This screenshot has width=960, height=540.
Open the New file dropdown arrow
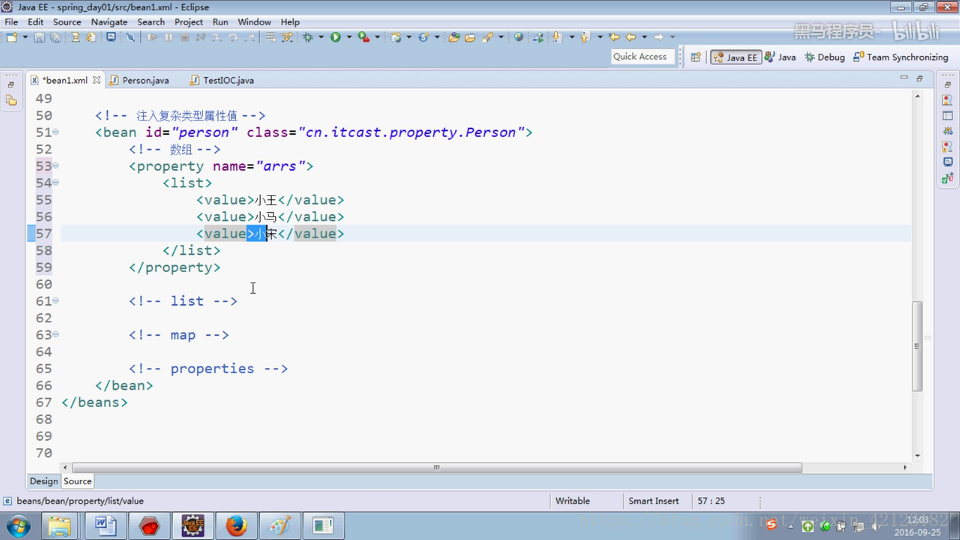coord(25,37)
